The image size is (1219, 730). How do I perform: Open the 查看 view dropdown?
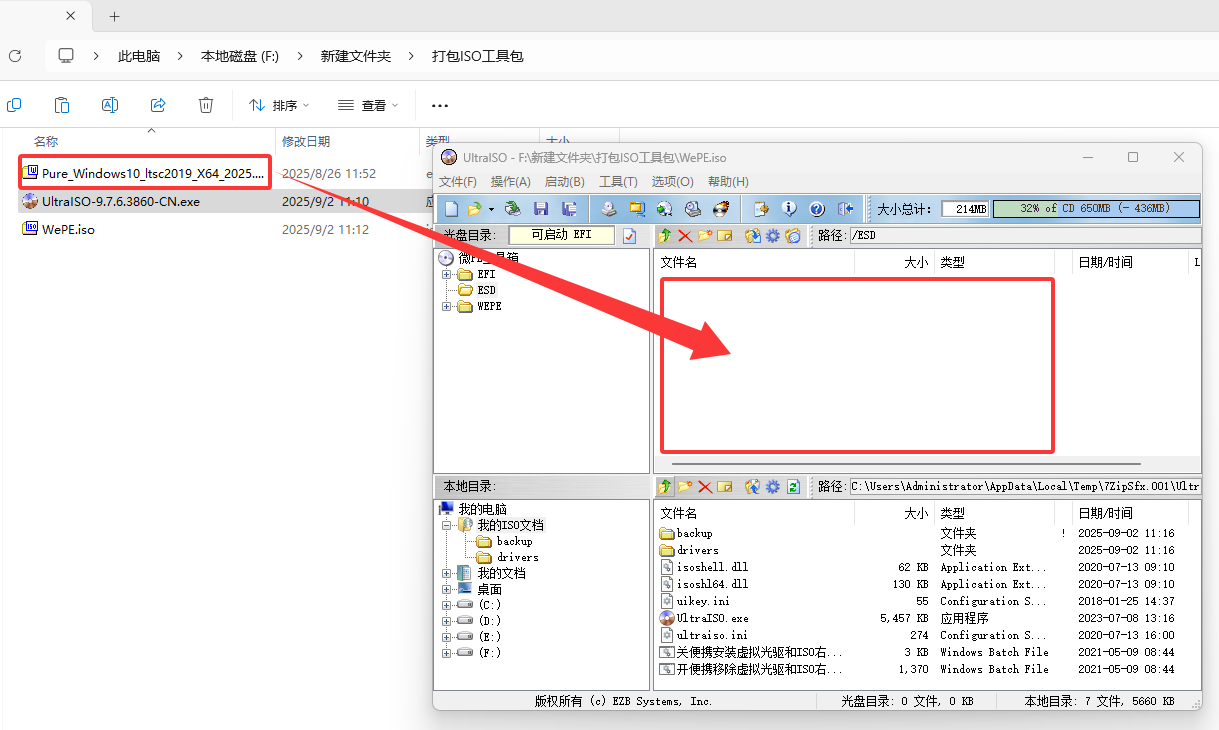368,105
